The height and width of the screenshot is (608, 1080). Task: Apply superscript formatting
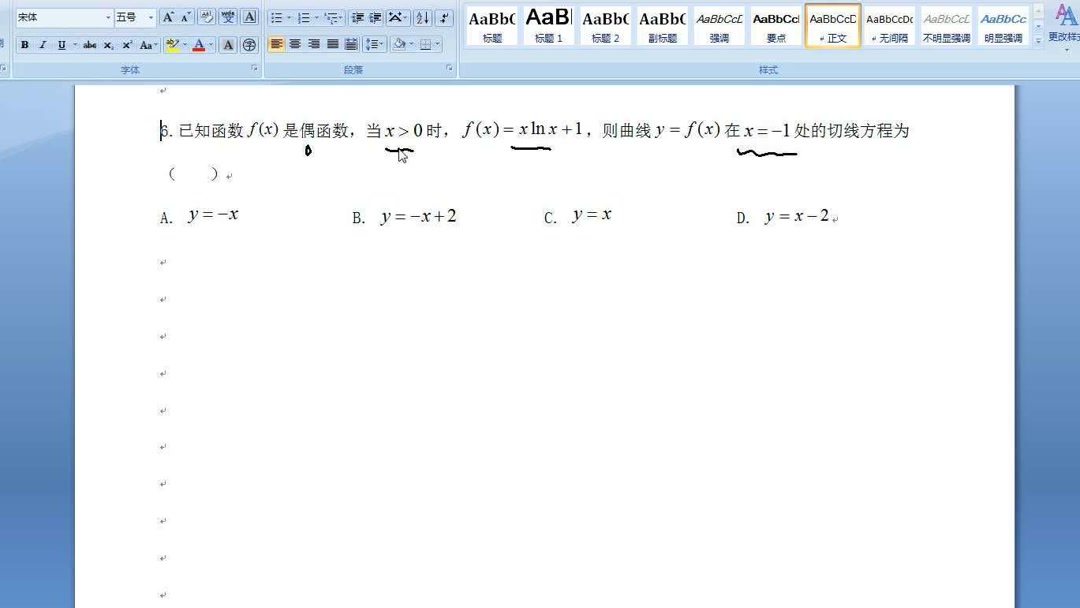pos(127,45)
